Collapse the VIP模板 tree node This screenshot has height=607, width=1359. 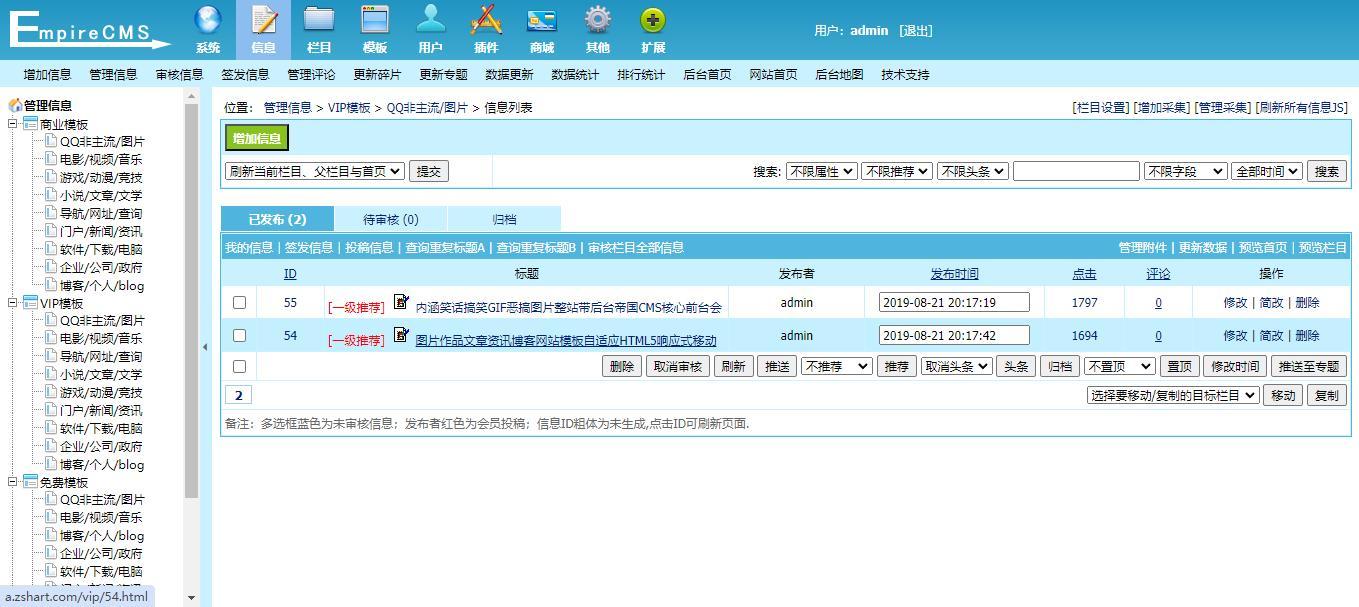[x=13, y=303]
